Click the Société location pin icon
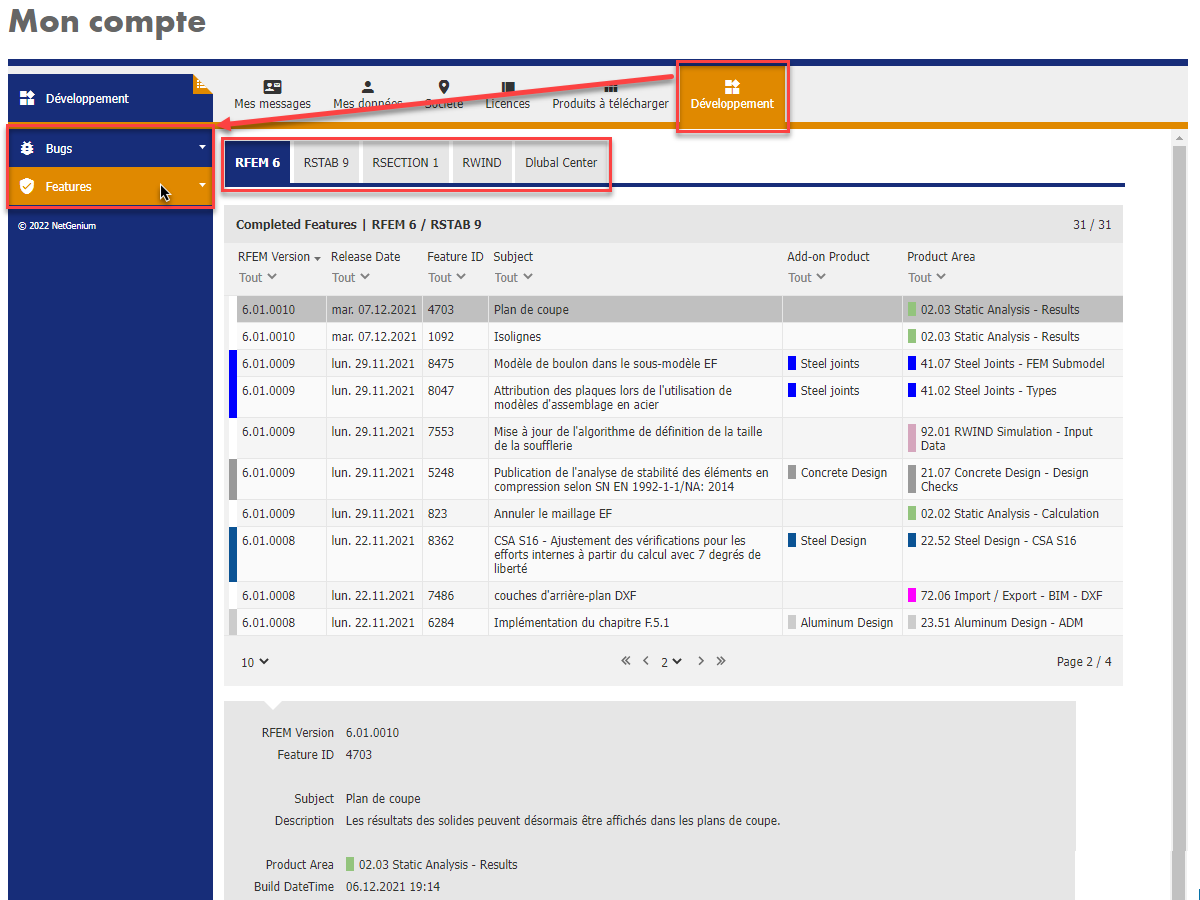The height and width of the screenshot is (900, 1200). coord(443,88)
